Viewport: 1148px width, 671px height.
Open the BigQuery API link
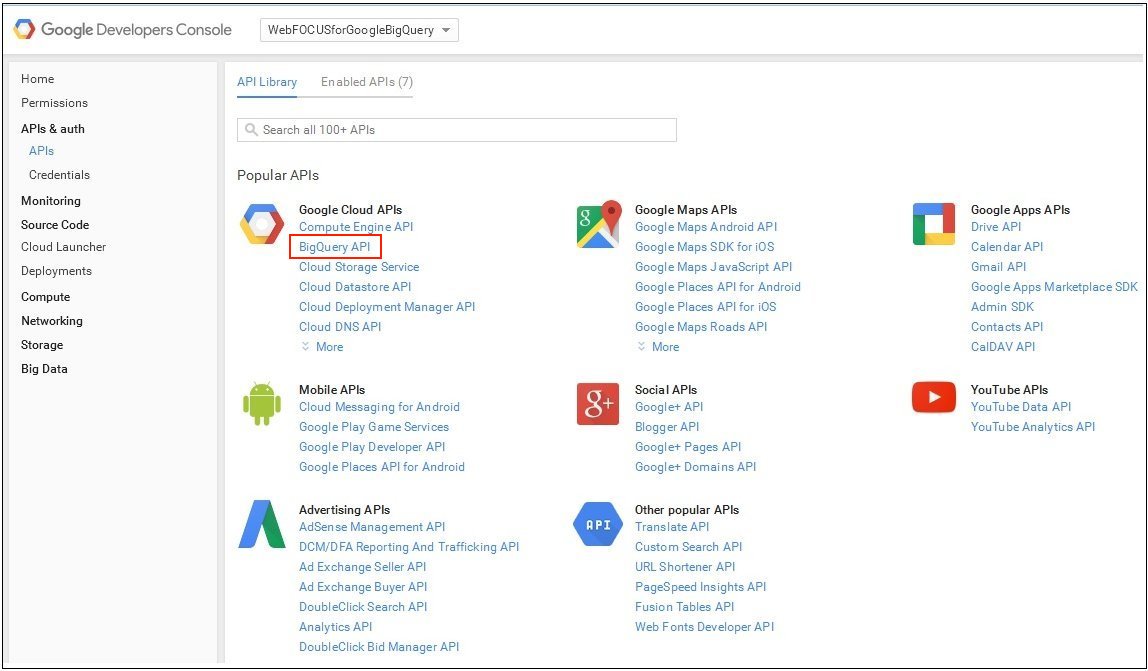coord(335,247)
